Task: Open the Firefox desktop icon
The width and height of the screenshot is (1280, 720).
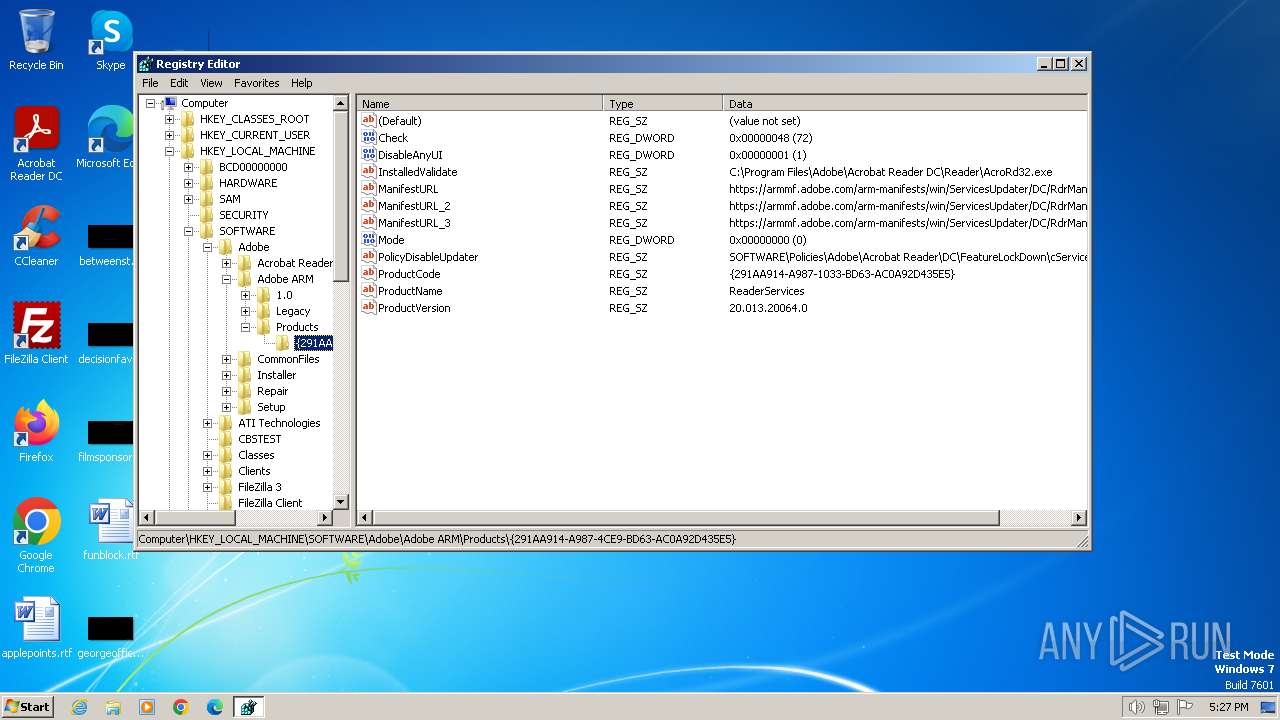Action: pos(36,431)
